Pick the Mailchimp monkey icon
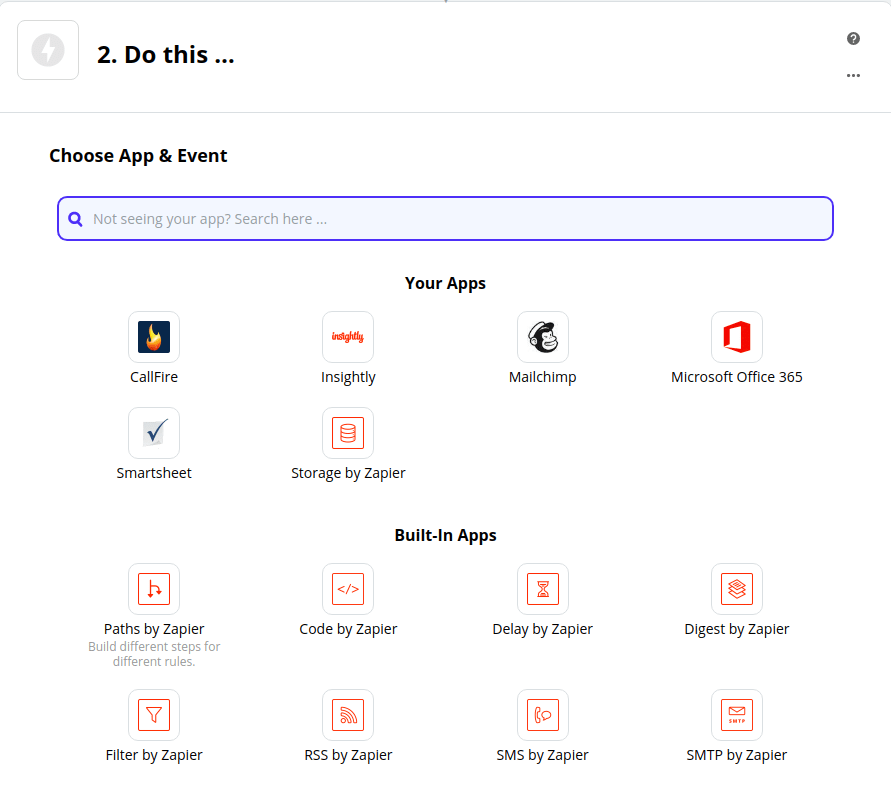Image resolution: width=891 pixels, height=791 pixels. (543, 337)
